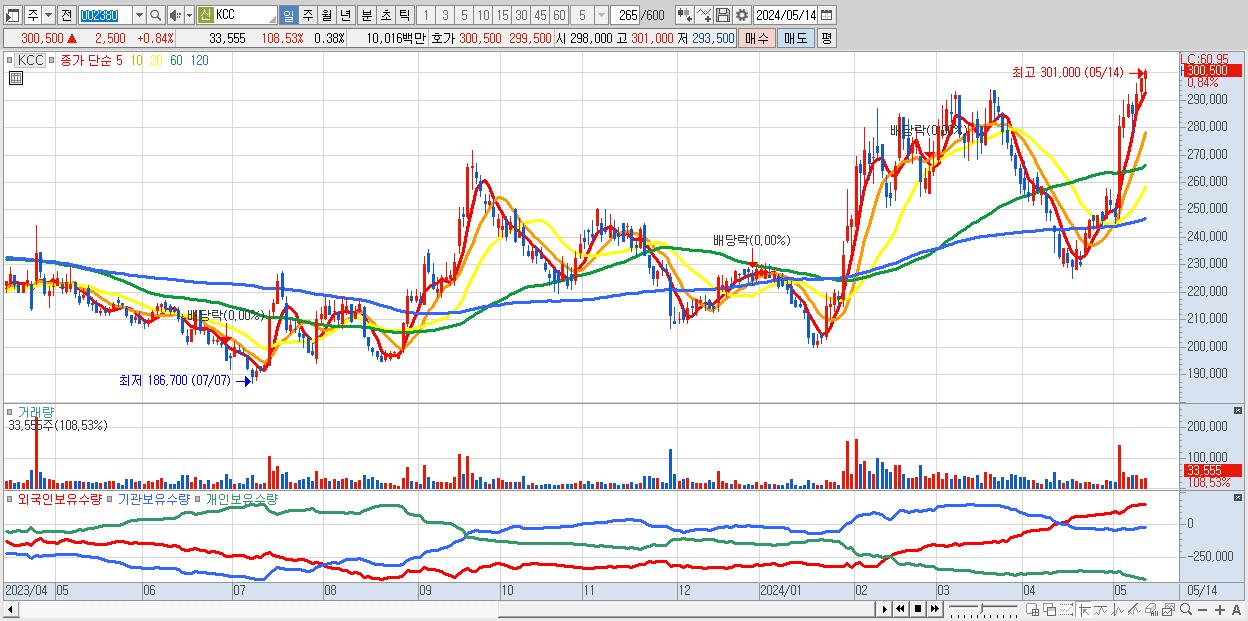
Task: Click the KCC legend label on chart
Action: point(31,60)
